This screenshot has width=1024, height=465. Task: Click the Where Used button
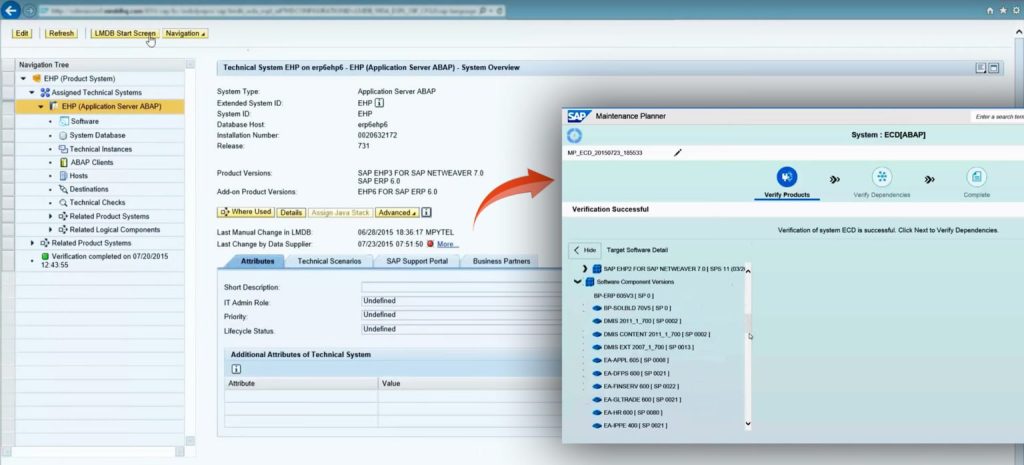(246, 212)
